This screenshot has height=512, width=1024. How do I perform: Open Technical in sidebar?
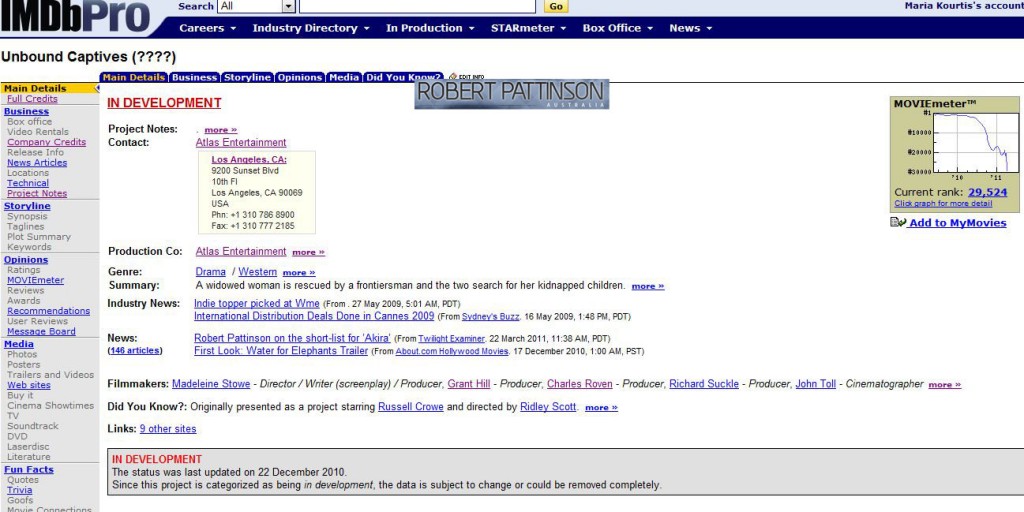[x=28, y=183]
